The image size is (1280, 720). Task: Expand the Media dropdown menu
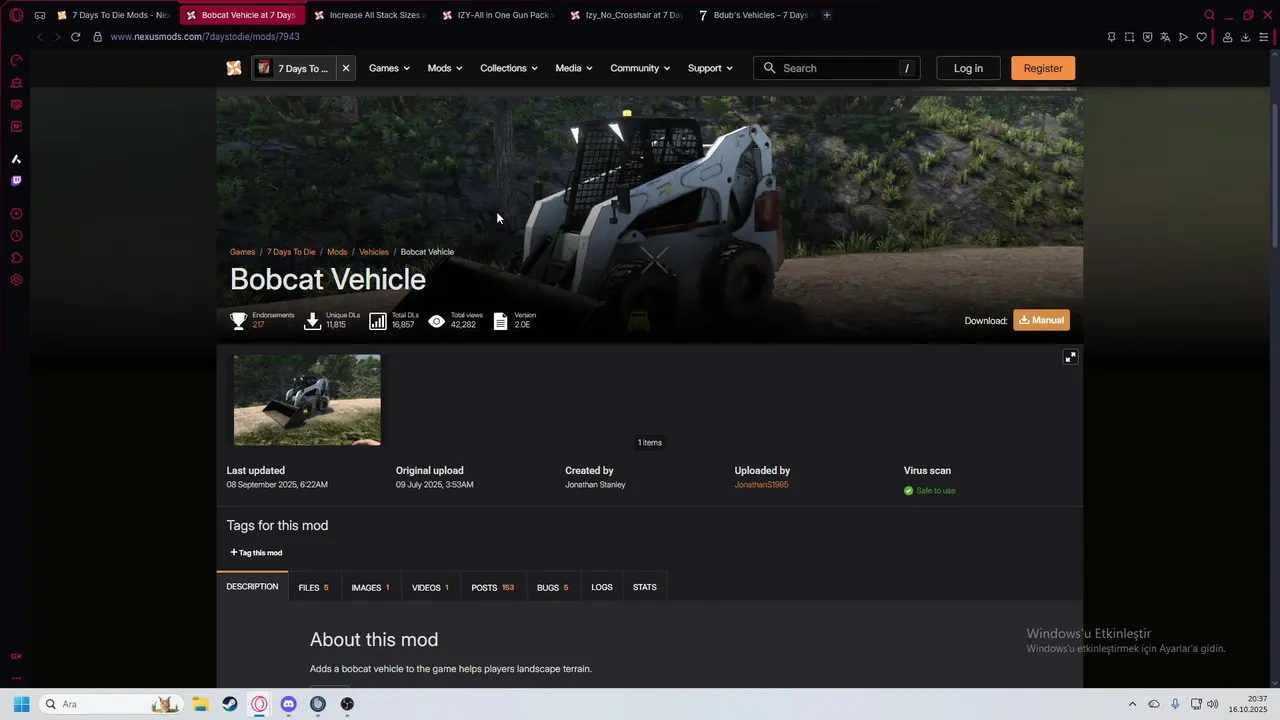[574, 68]
